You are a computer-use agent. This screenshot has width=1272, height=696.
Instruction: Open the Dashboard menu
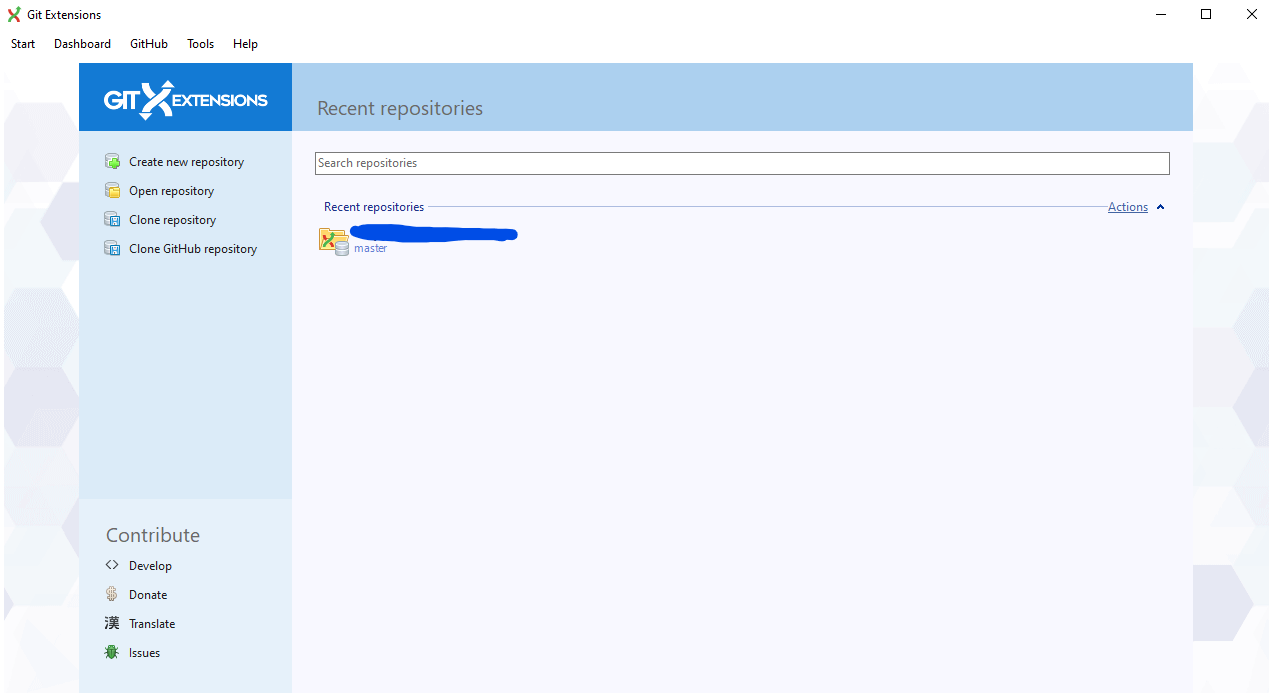pos(82,43)
